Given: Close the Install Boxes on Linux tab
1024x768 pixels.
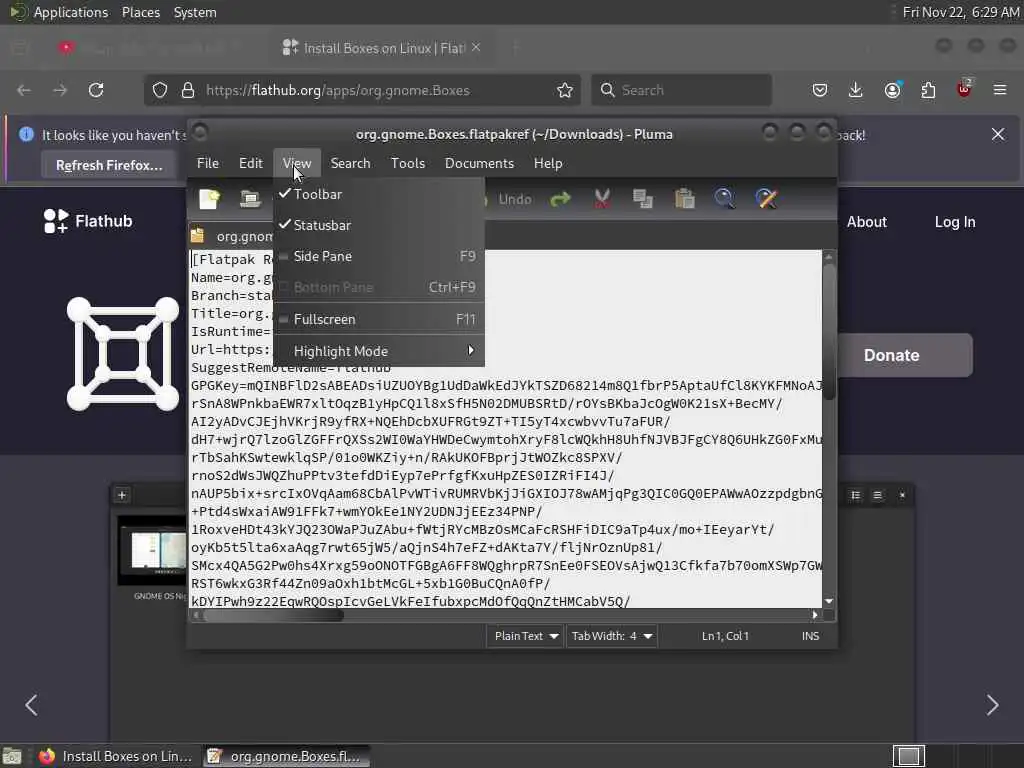Looking at the screenshot, I should click(x=476, y=48).
